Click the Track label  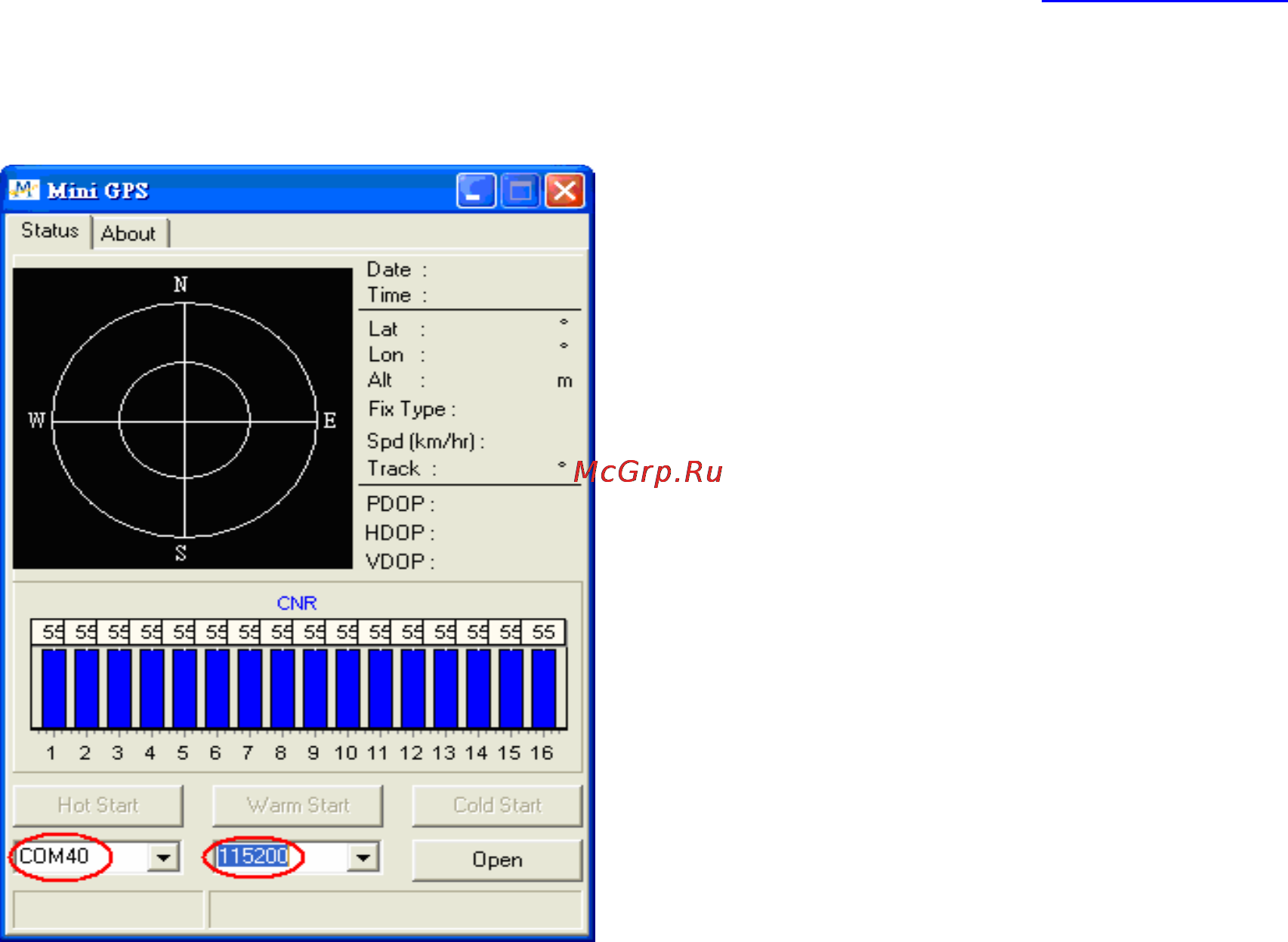pos(401,468)
